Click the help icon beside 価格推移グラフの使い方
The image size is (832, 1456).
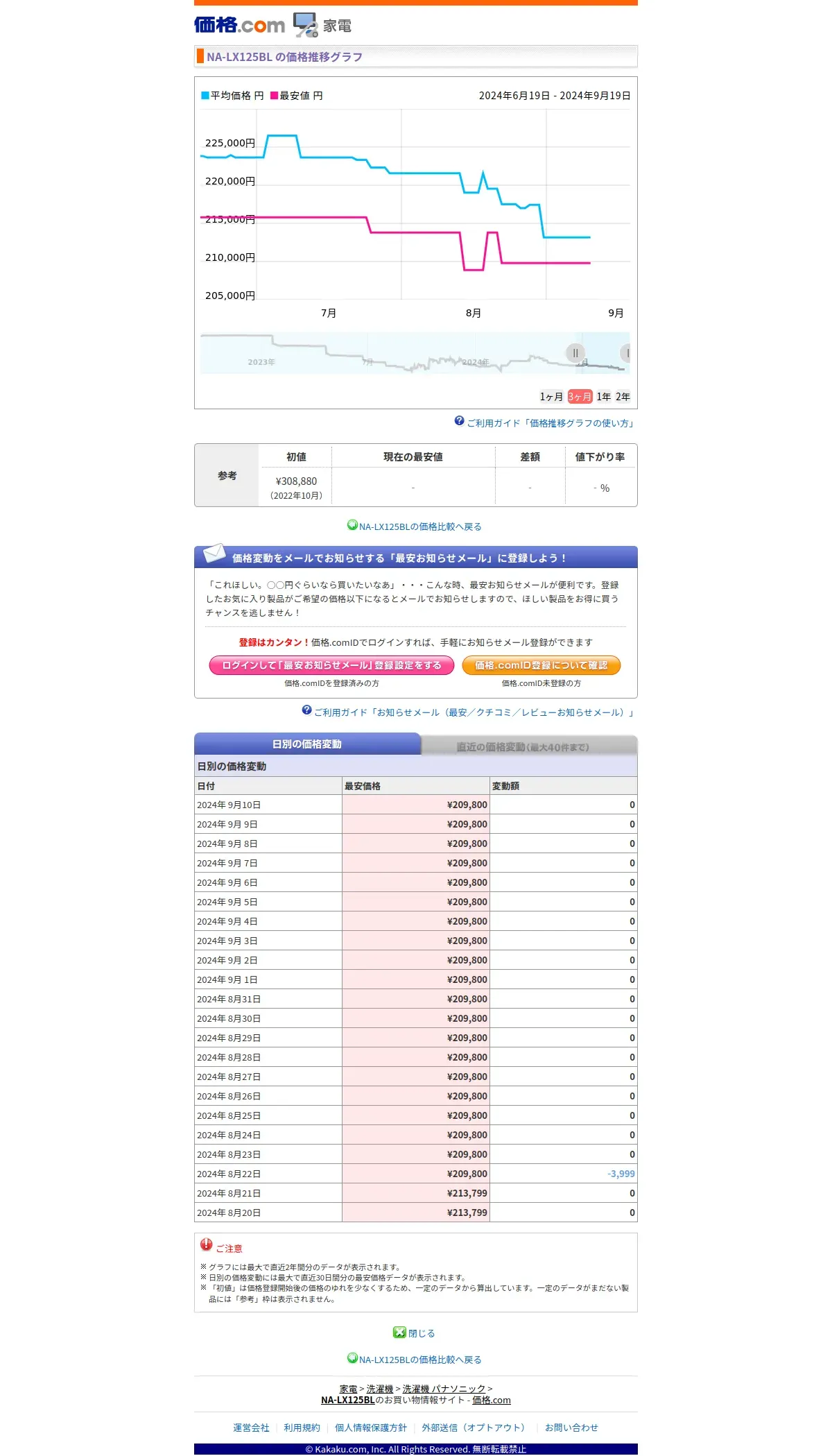pos(459,421)
